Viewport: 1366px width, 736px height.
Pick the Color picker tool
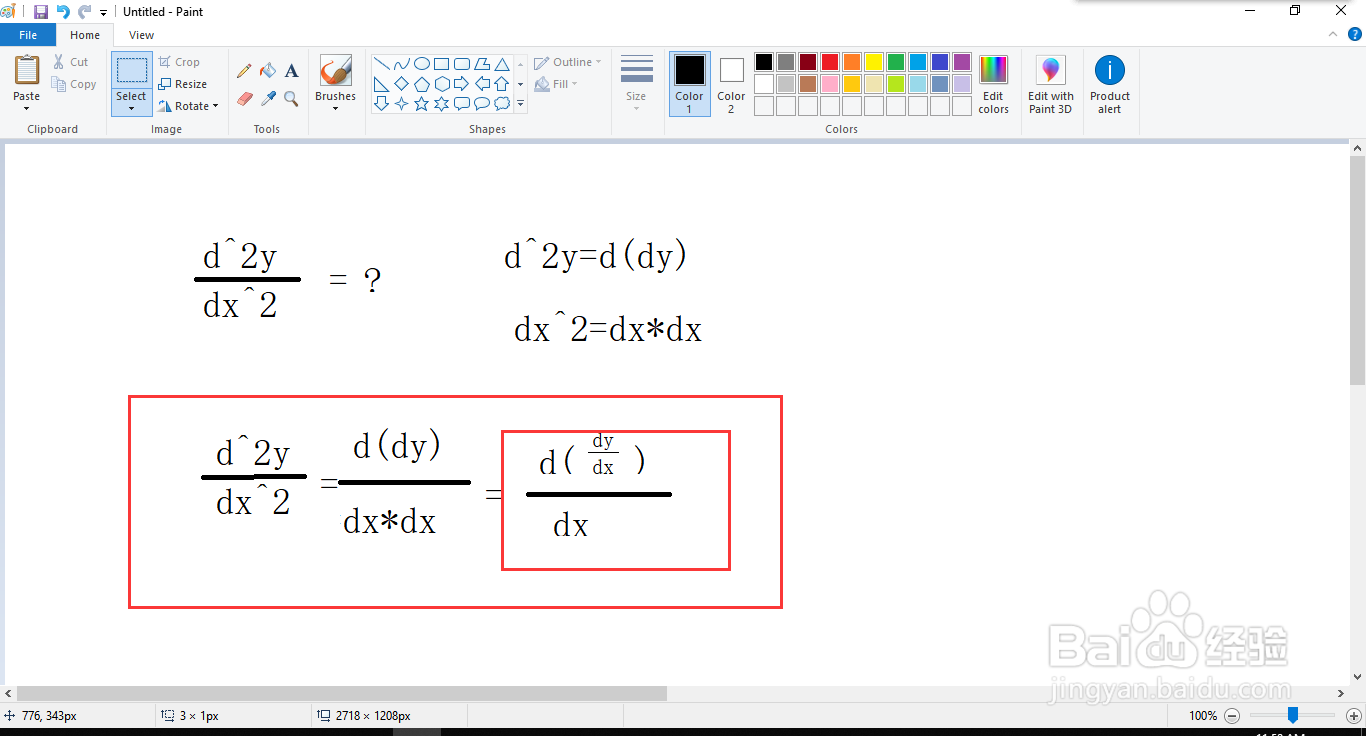click(267, 98)
